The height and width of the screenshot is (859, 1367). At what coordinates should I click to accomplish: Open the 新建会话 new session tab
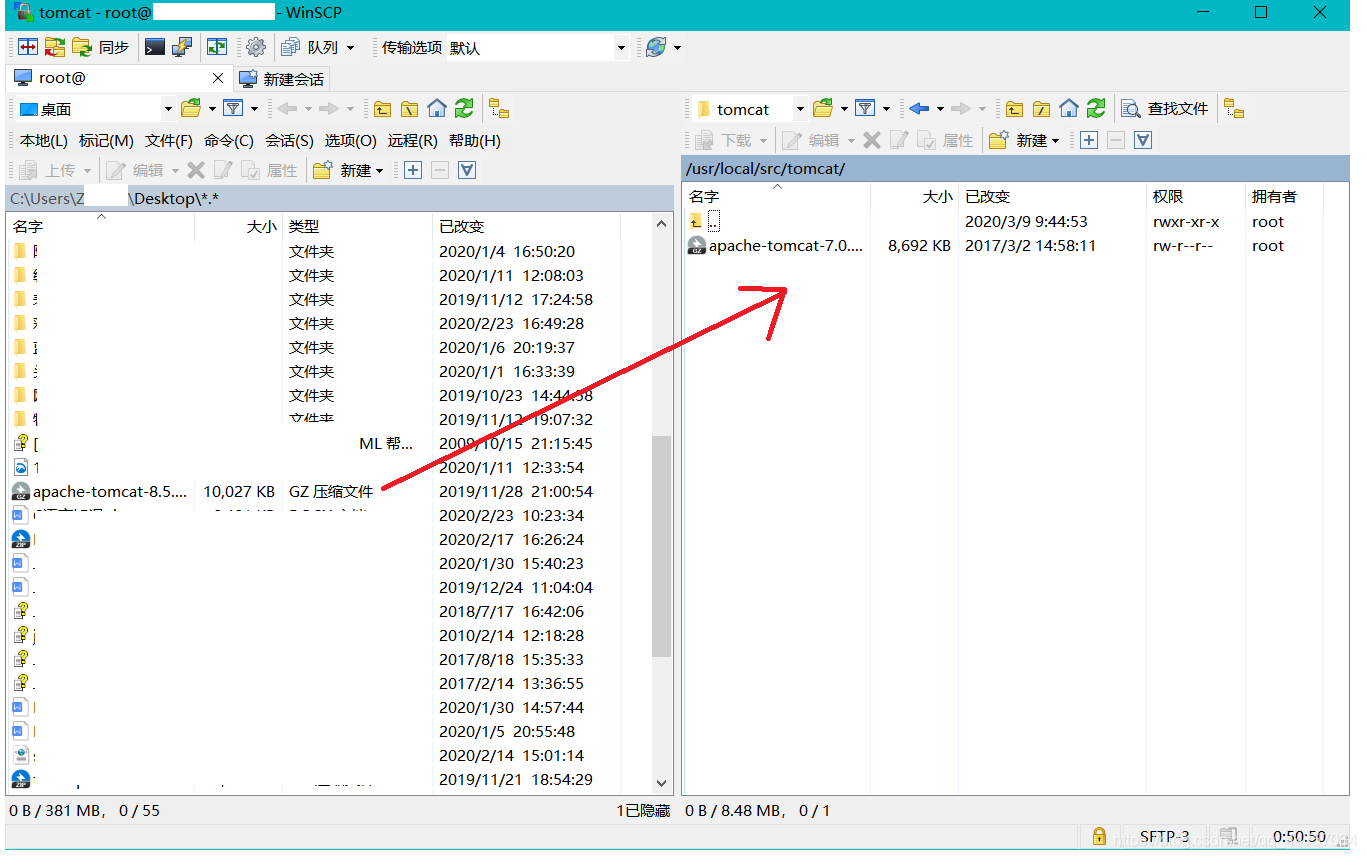(x=282, y=79)
